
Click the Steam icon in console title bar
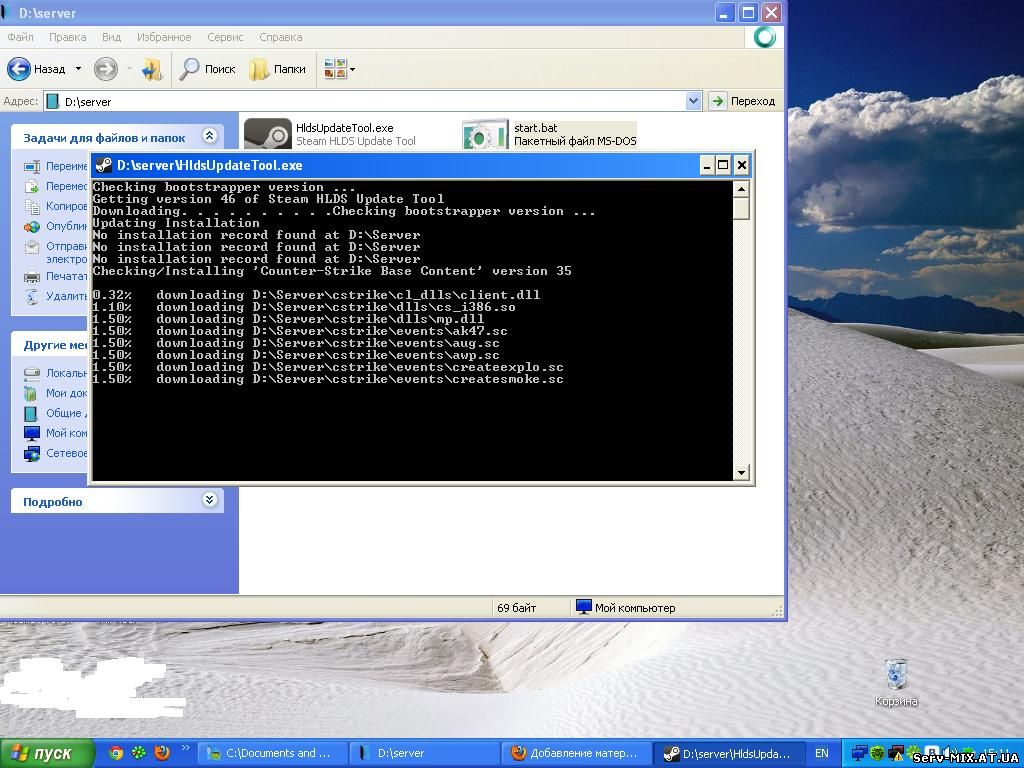click(x=104, y=165)
